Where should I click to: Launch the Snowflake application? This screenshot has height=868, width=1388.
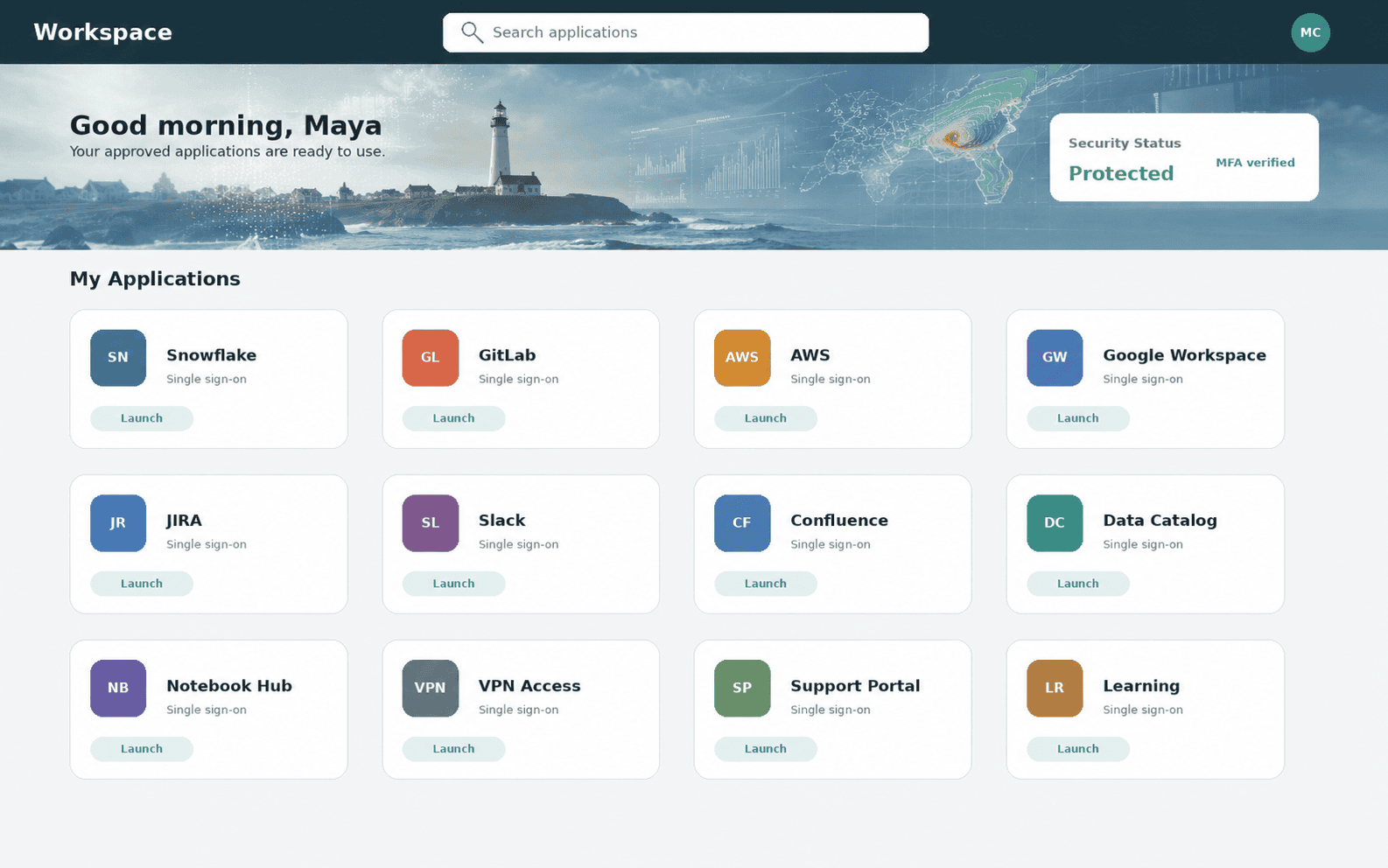142,418
